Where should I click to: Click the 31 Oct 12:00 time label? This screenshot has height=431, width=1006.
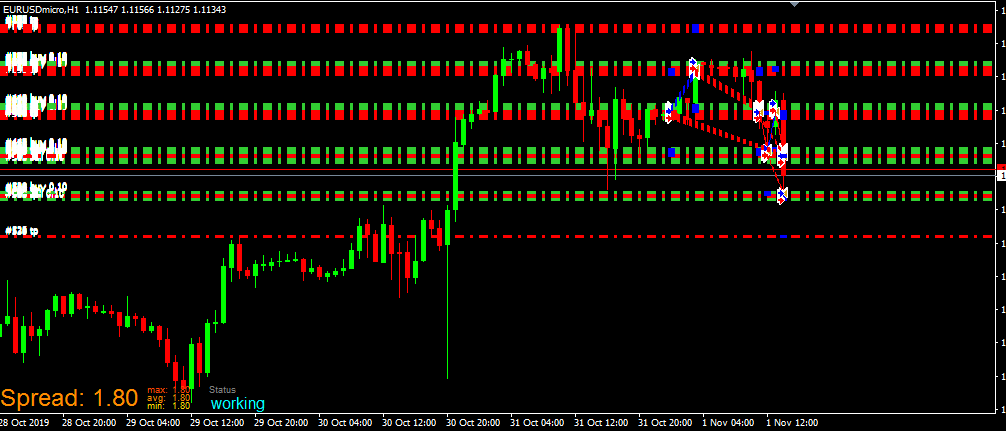(x=602, y=423)
